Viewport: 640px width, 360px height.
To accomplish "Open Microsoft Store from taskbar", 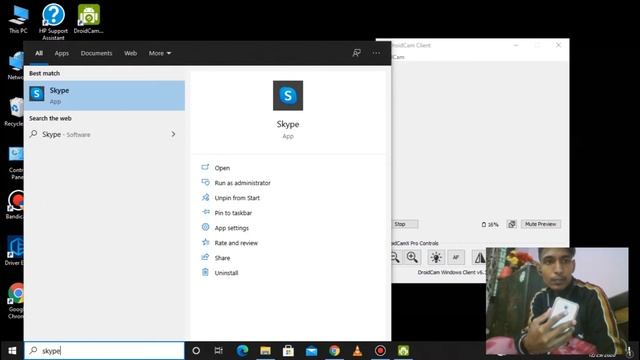I will pyautogui.click(x=288, y=351).
